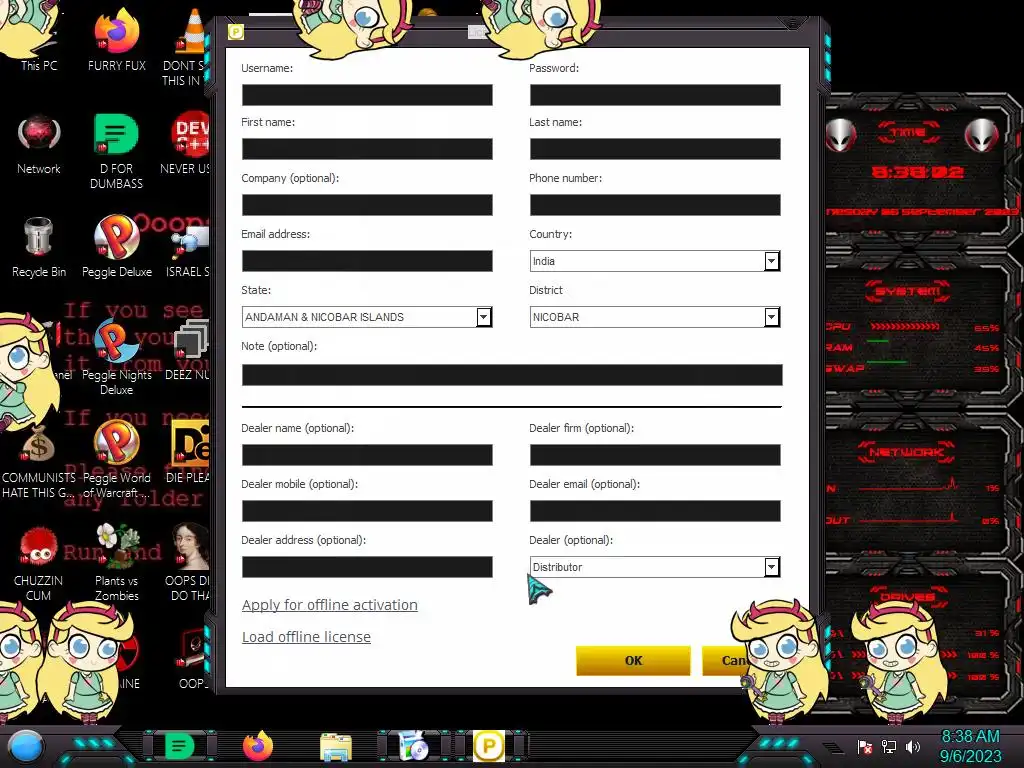This screenshot has height=768, width=1024.
Task: Click the network tray icon
Action: 889,746
